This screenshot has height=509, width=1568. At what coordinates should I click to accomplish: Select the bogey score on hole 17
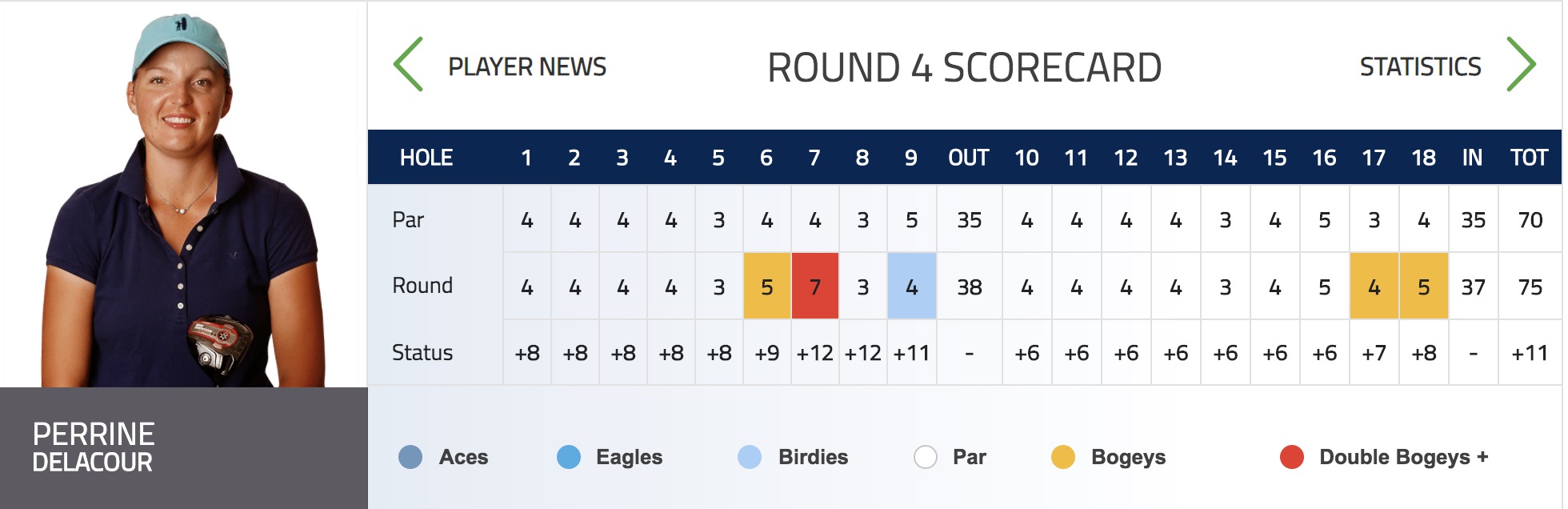pos(1374,286)
